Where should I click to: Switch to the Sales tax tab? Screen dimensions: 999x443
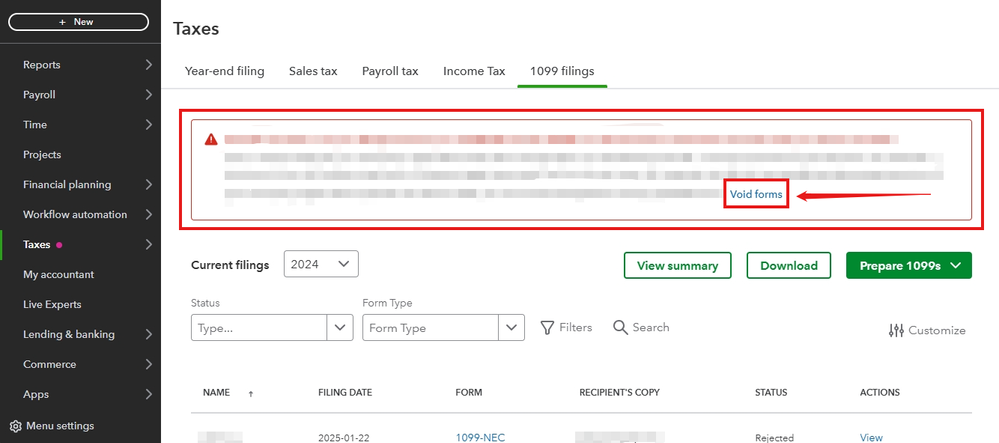tap(313, 71)
